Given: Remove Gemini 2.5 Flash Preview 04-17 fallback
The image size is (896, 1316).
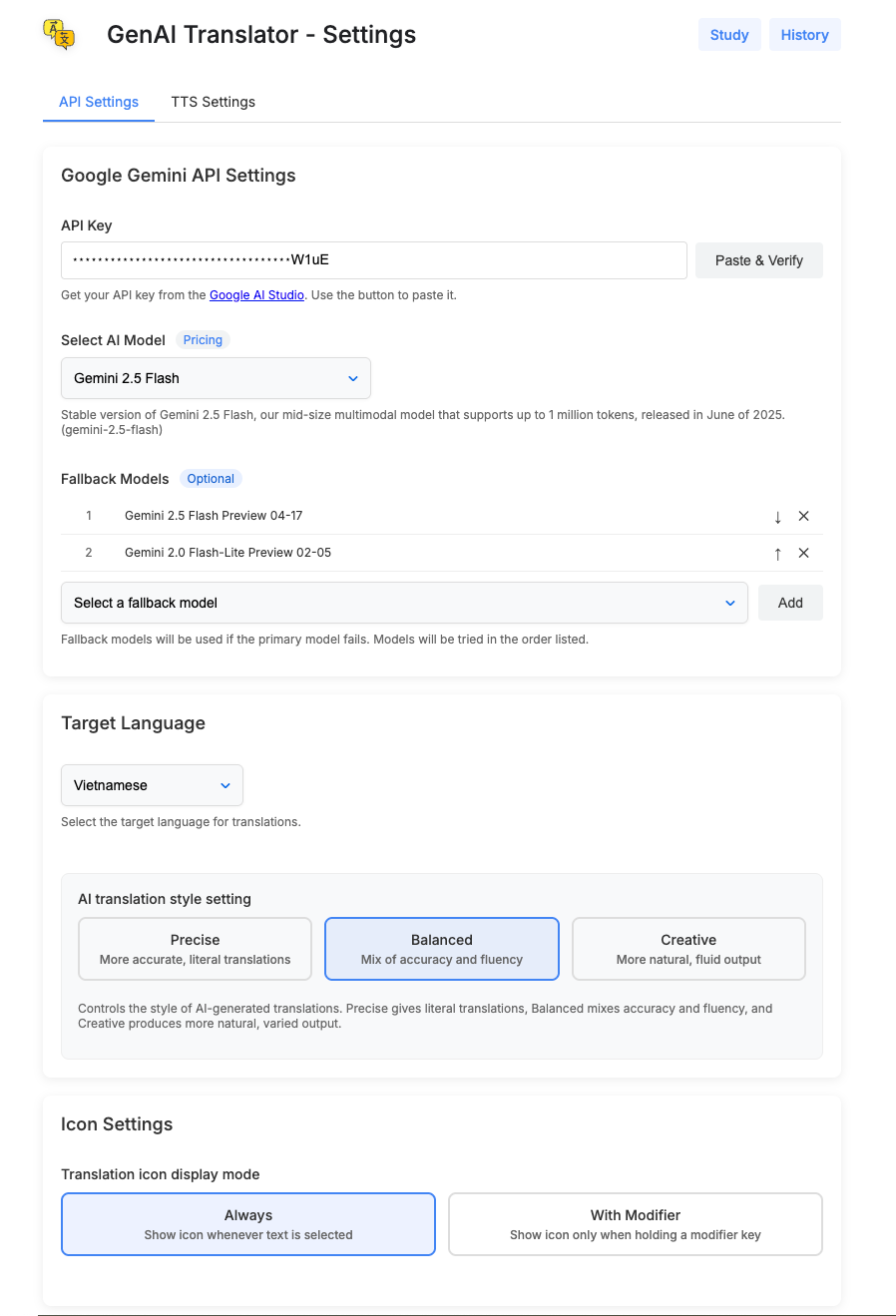Looking at the screenshot, I should click(803, 516).
